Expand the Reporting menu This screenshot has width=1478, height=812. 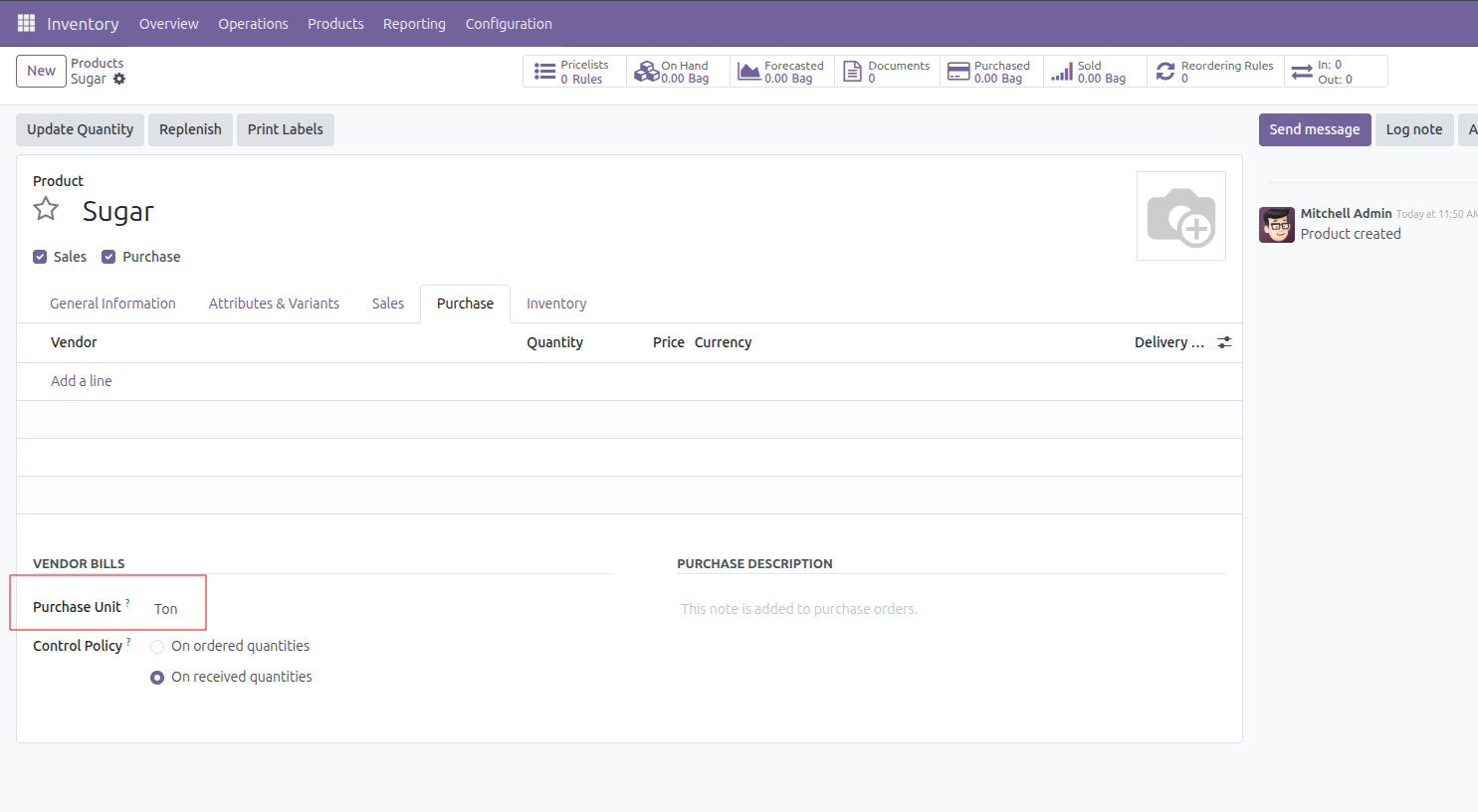tap(414, 24)
